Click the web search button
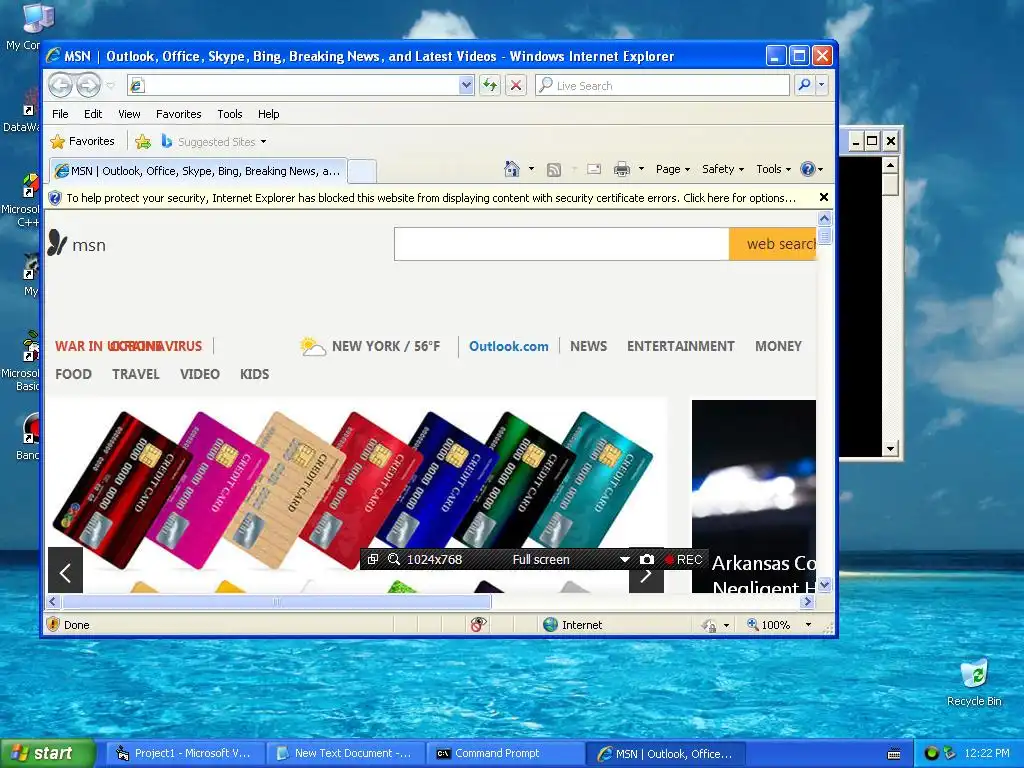1024x768 pixels. coord(773,244)
